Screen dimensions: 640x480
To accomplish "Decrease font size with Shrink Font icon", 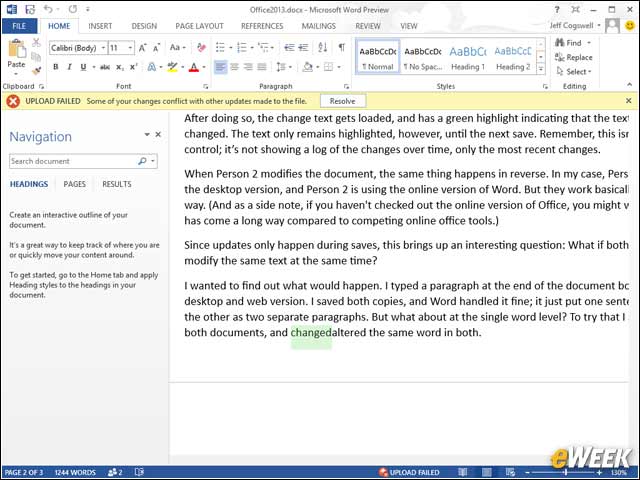I will (x=156, y=48).
